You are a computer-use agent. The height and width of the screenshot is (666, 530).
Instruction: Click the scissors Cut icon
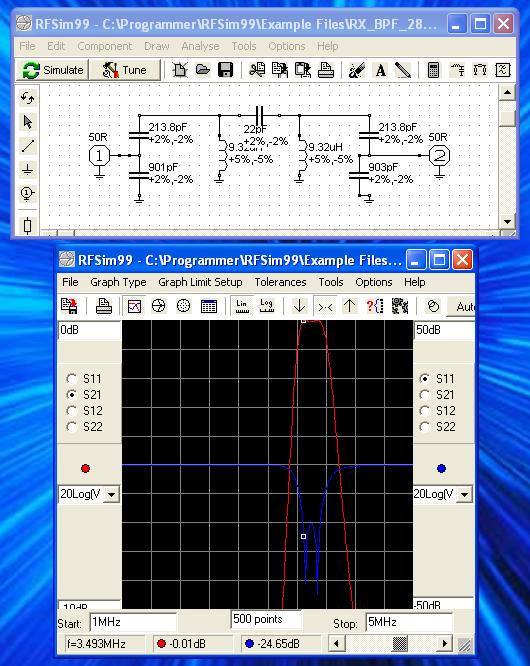pyautogui.click(x=257, y=70)
